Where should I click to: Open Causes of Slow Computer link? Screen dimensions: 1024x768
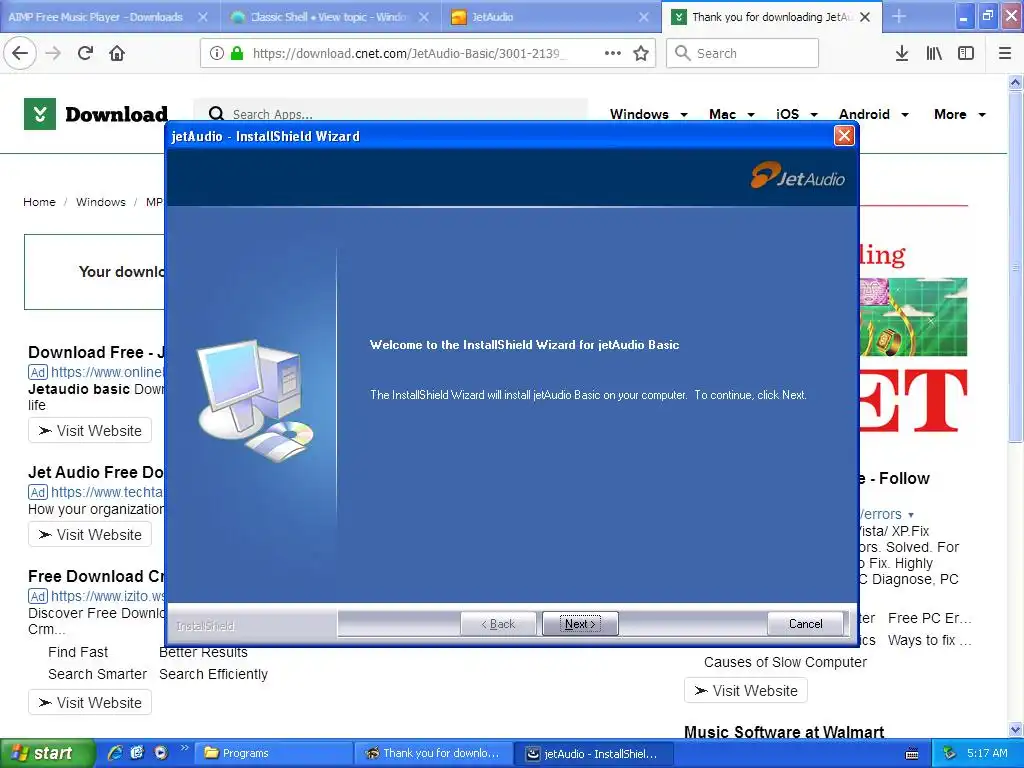[785, 662]
